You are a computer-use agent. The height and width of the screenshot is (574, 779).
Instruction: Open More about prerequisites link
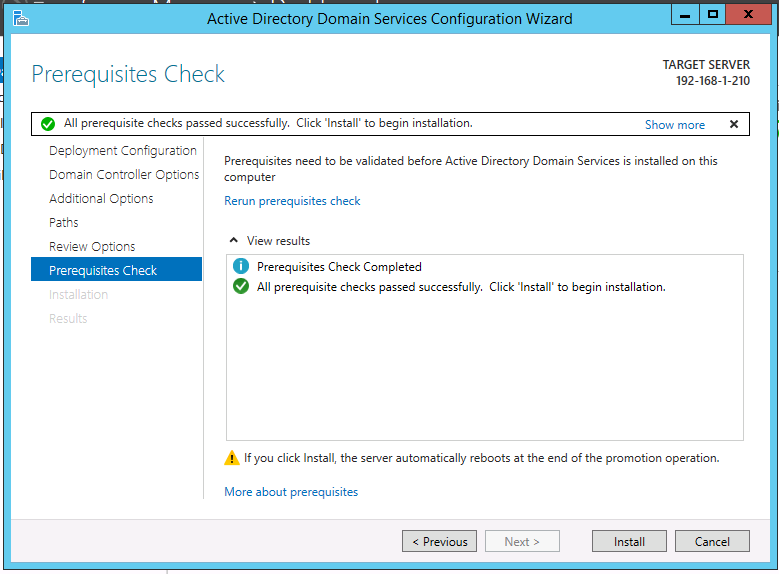[x=291, y=492]
